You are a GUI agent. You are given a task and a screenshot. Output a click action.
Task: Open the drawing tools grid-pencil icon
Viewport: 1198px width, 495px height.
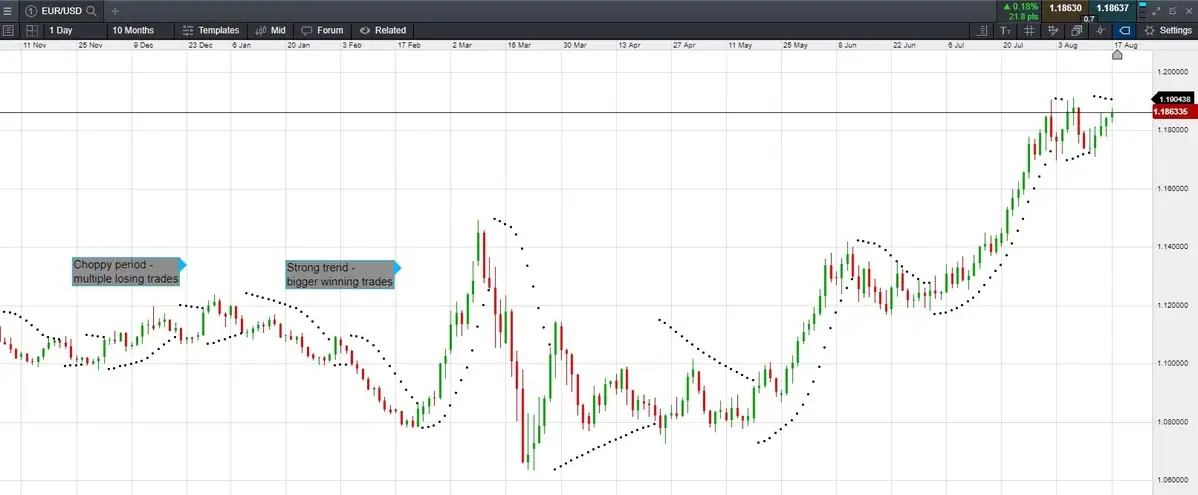point(1053,30)
